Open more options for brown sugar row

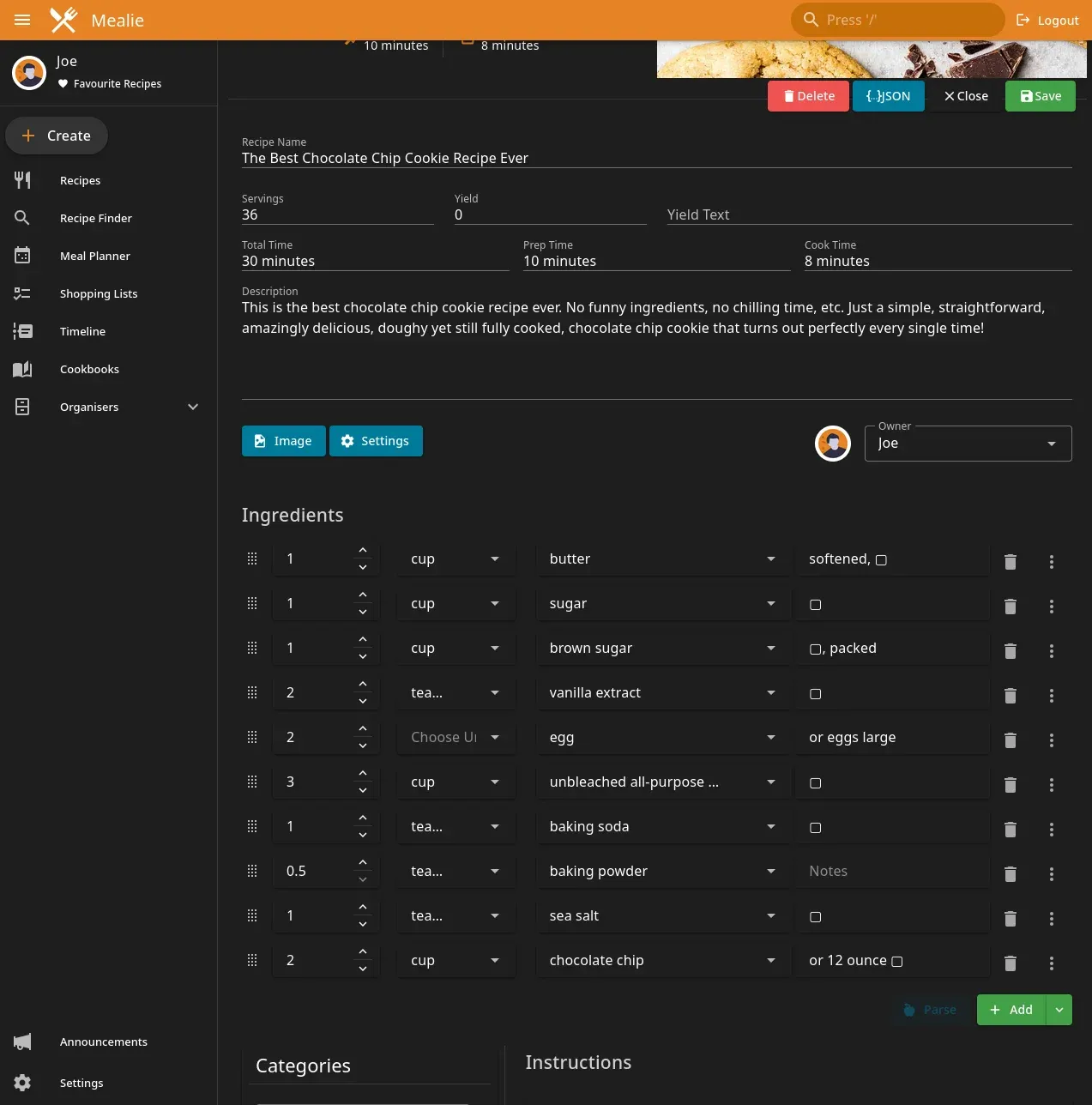coord(1052,650)
